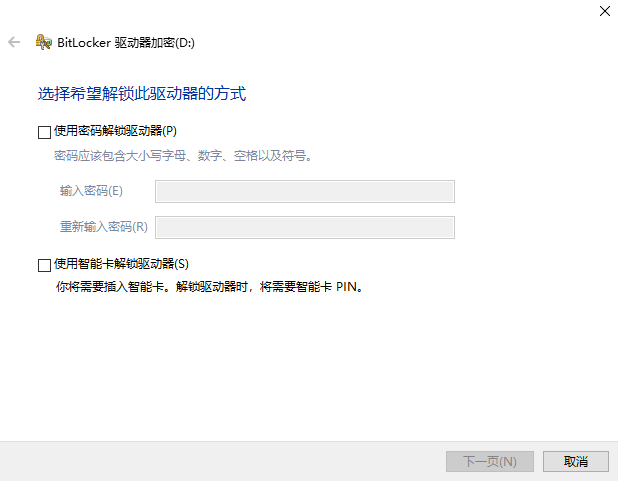The image size is (618, 481).
Task: Enable the 使用密码解锁驱动器 checkbox
Action: point(44,132)
